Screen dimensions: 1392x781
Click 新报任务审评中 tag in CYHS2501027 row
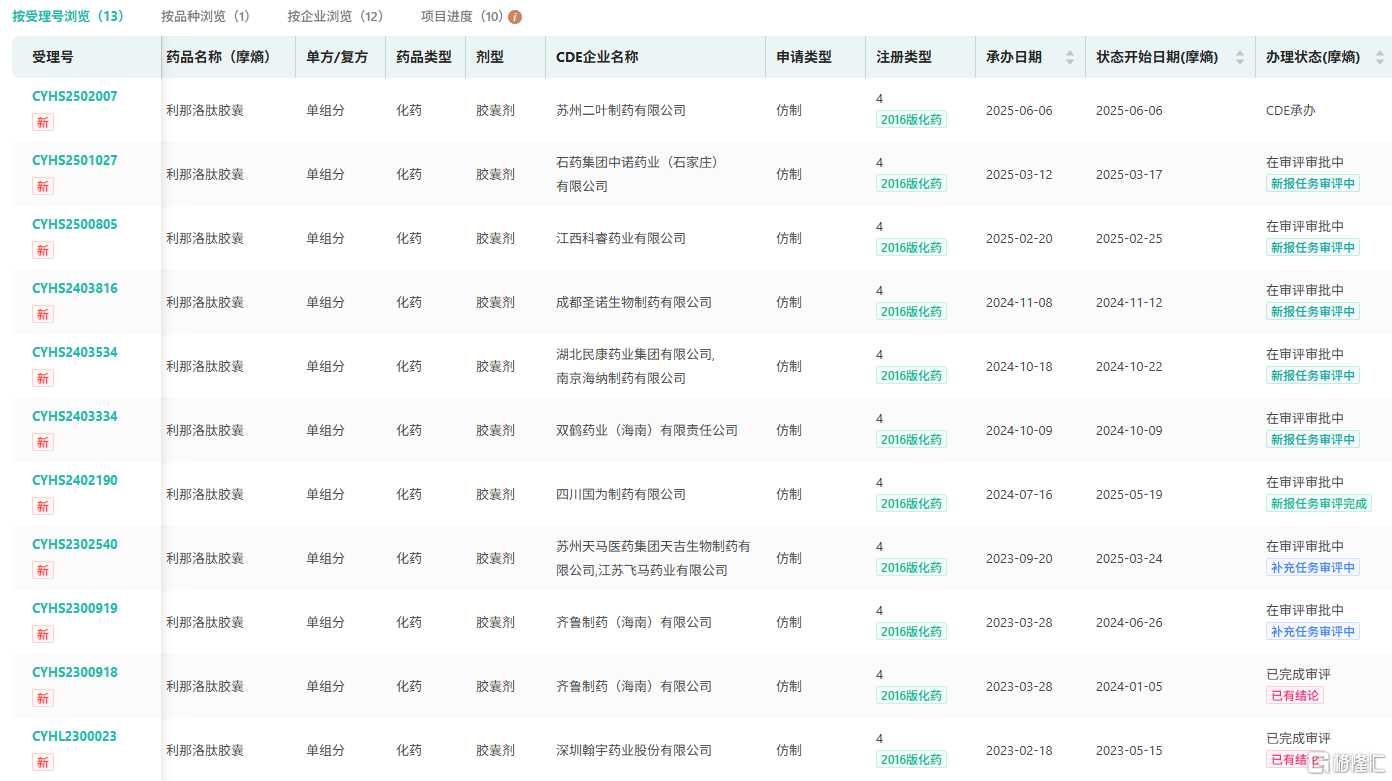(x=1313, y=184)
